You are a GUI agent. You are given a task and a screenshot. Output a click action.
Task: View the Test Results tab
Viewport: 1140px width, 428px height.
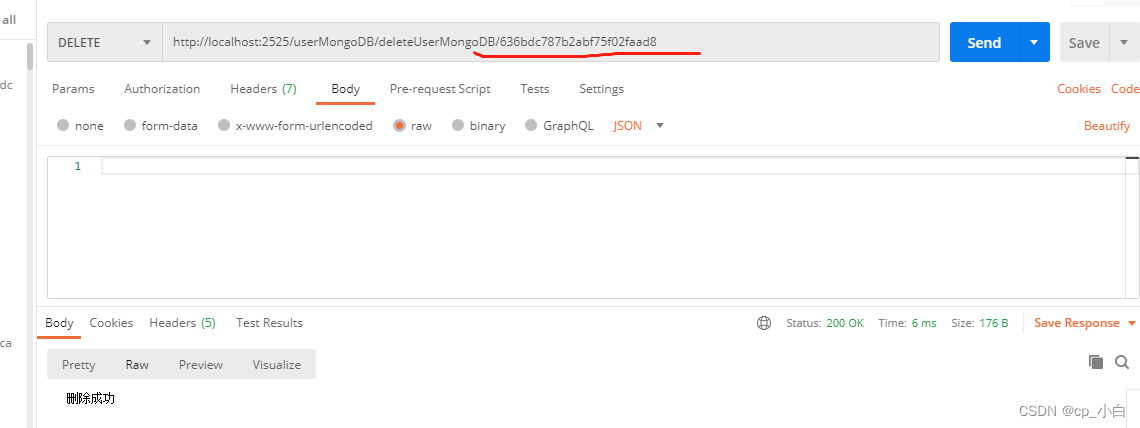click(269, 323)
